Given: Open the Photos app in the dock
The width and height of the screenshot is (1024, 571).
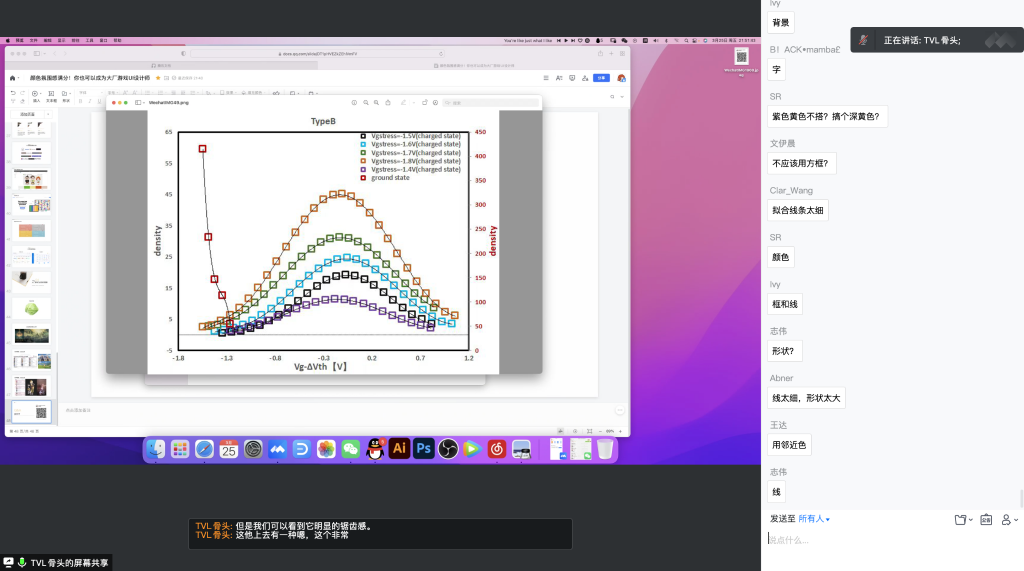Looking at the screenshot, I should click(326, 449).
